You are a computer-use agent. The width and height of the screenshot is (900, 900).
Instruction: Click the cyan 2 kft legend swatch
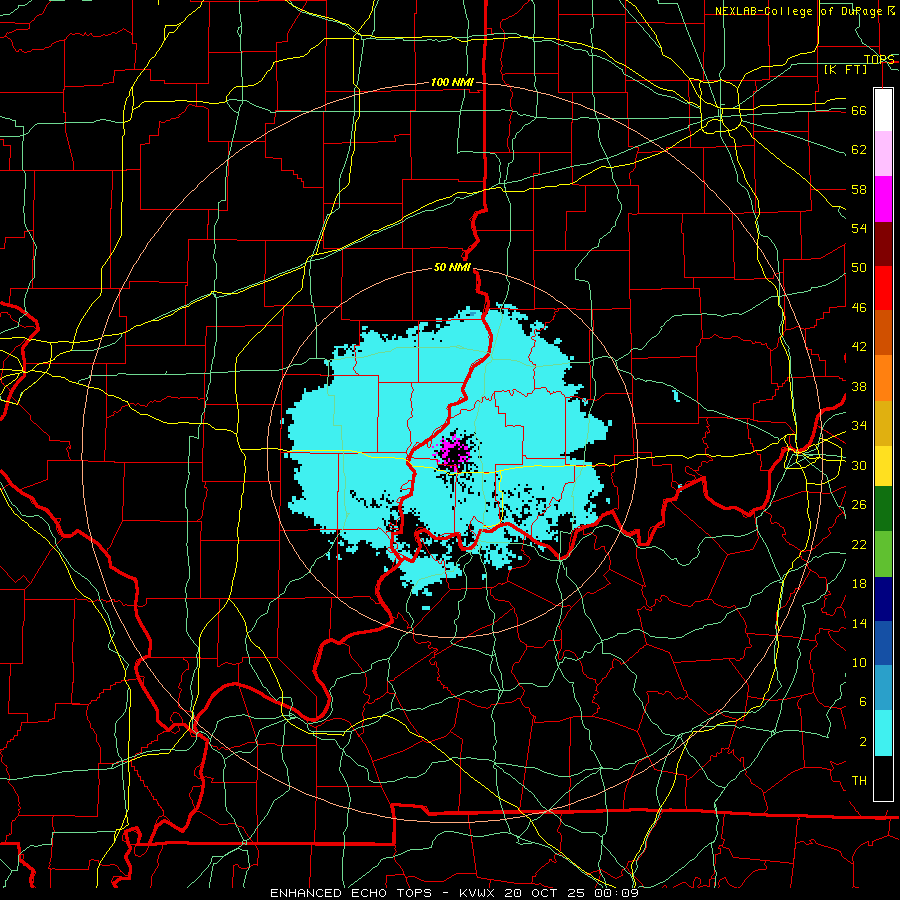click(883, 733)
